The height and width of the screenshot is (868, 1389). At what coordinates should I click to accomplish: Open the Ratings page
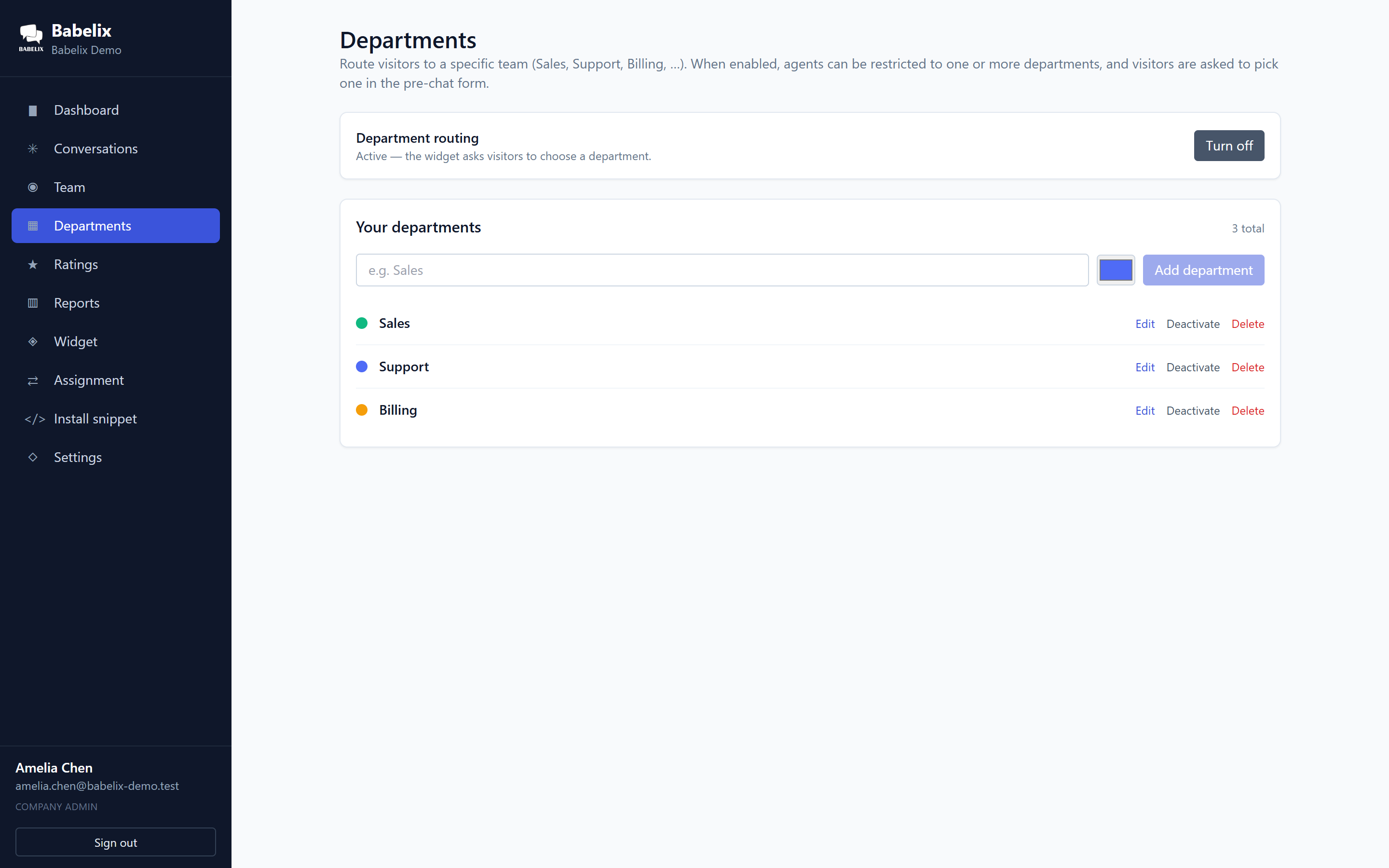pos(115,264)
